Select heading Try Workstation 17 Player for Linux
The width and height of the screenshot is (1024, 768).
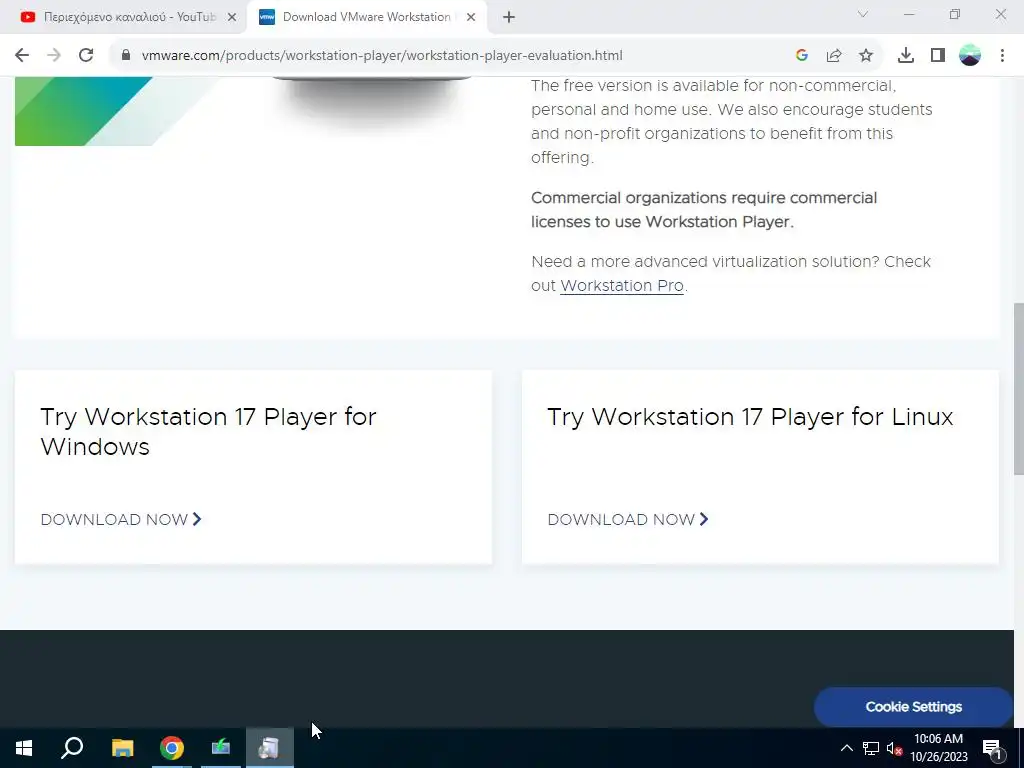pos(750,417)
